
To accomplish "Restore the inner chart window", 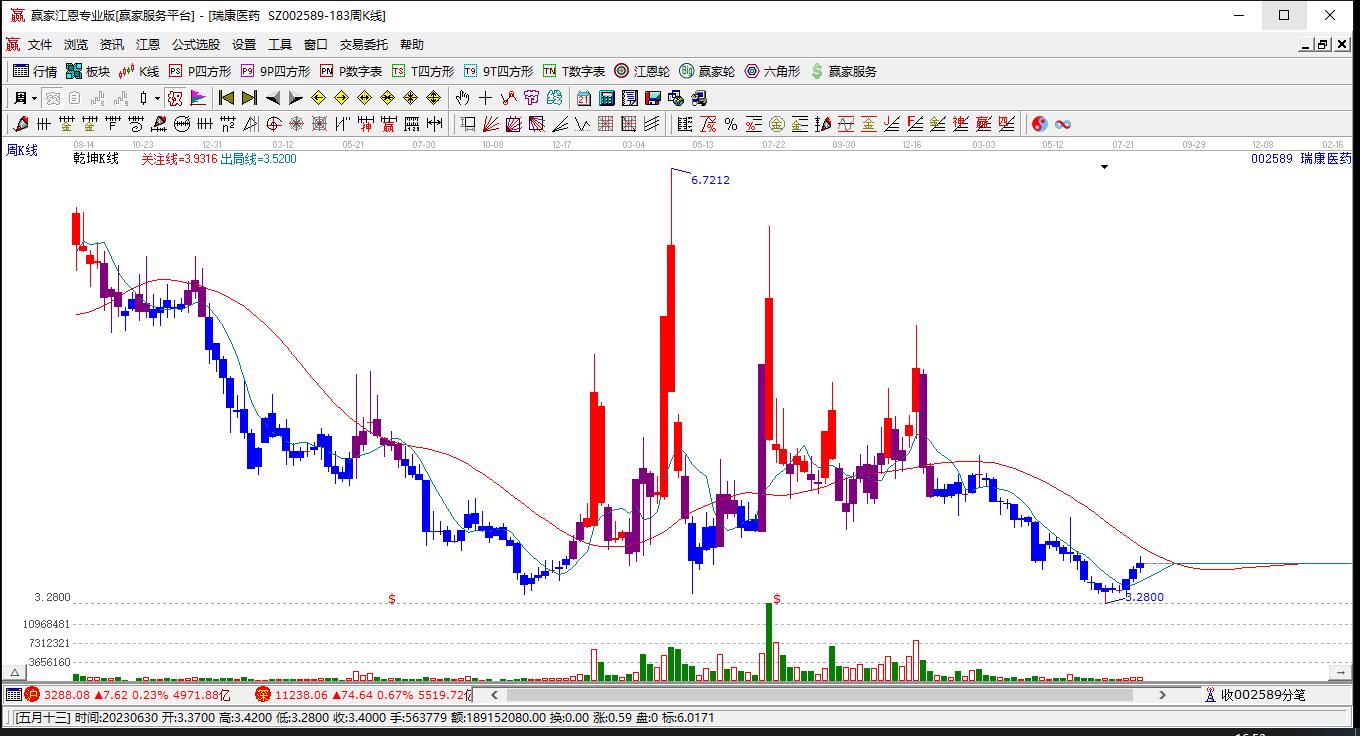I will [x=1322, y=44].
